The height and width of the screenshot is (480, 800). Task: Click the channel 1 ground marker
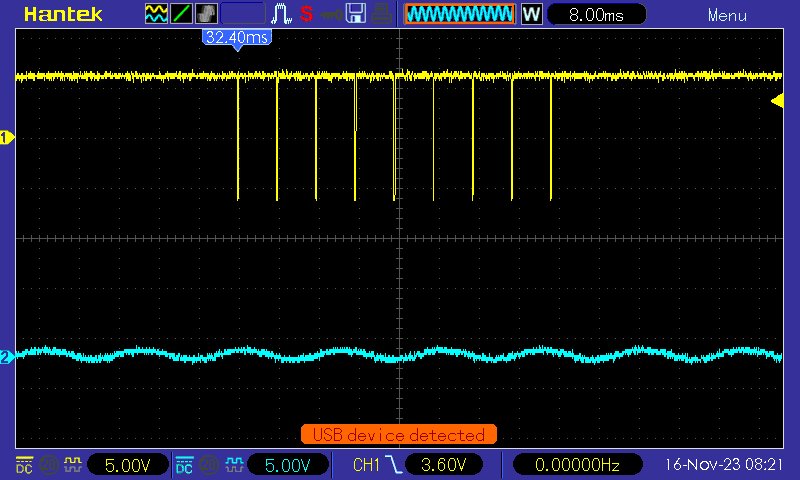7,137
